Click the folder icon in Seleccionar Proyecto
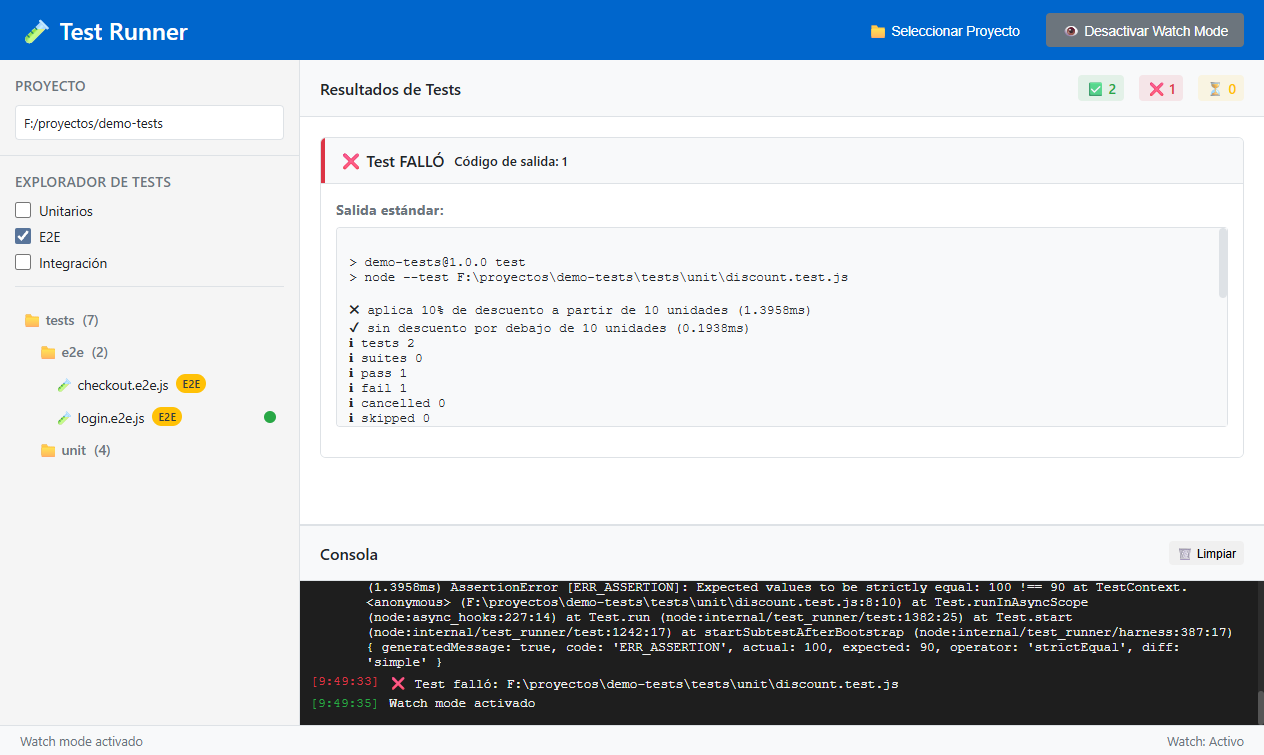This screenshot has height=755, width=1264. pyautogui.click(x=878, y=32)
